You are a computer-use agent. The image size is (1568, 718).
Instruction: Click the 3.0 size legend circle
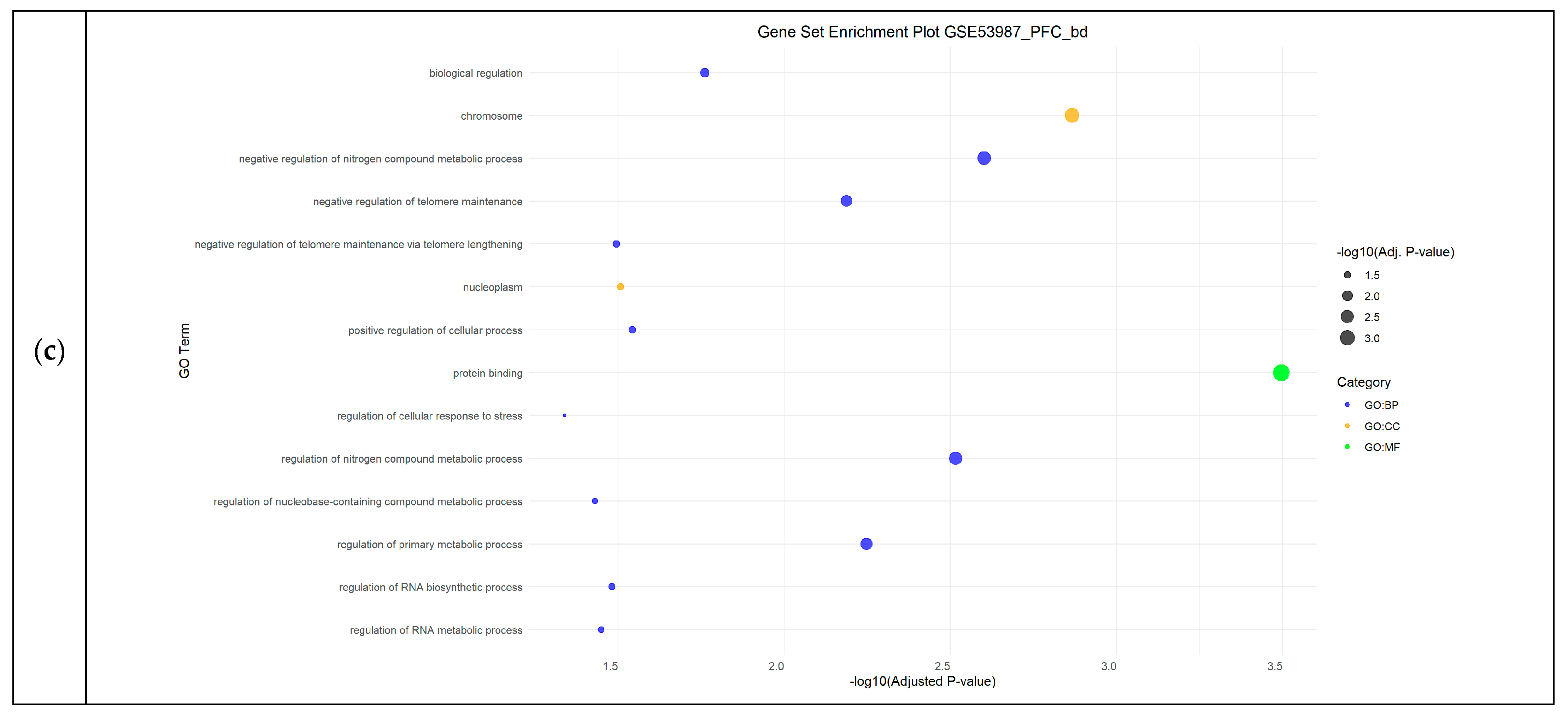pos(1347,338)
